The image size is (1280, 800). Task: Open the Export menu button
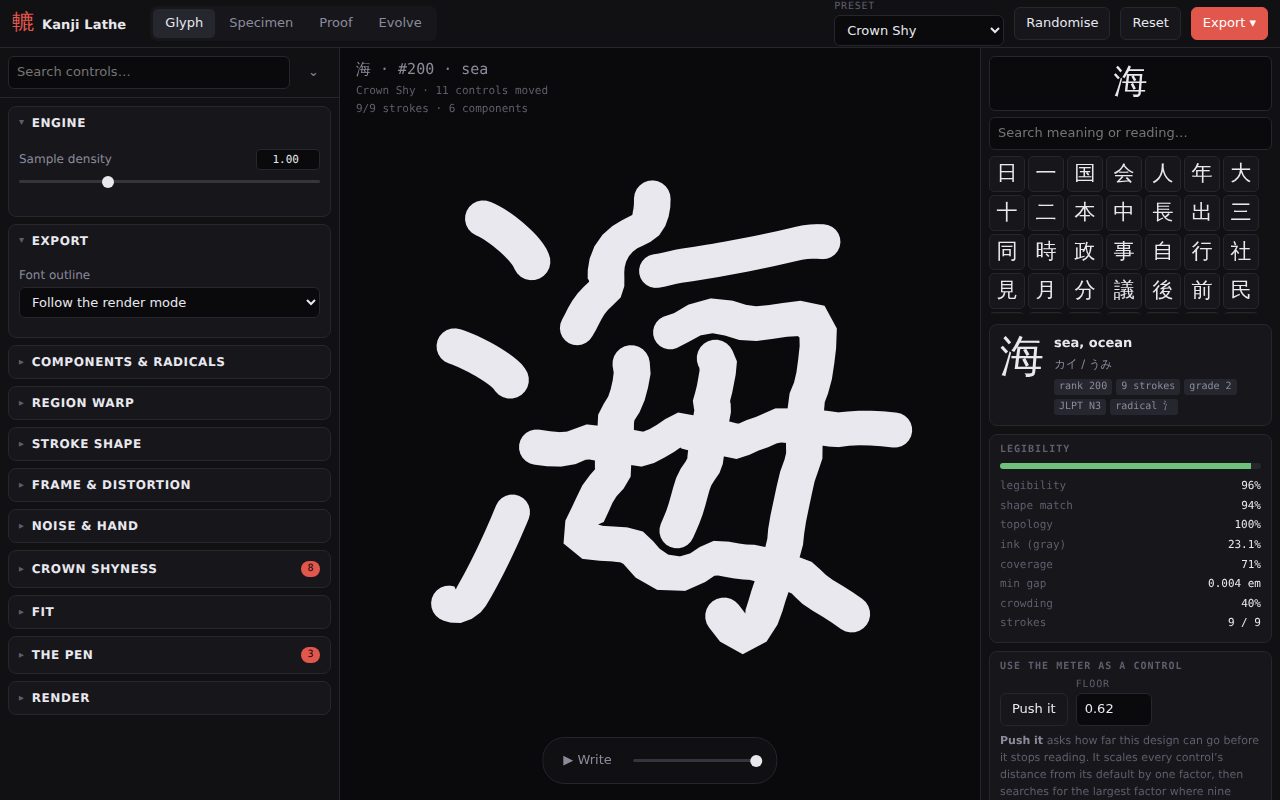tap(1229, 23)
